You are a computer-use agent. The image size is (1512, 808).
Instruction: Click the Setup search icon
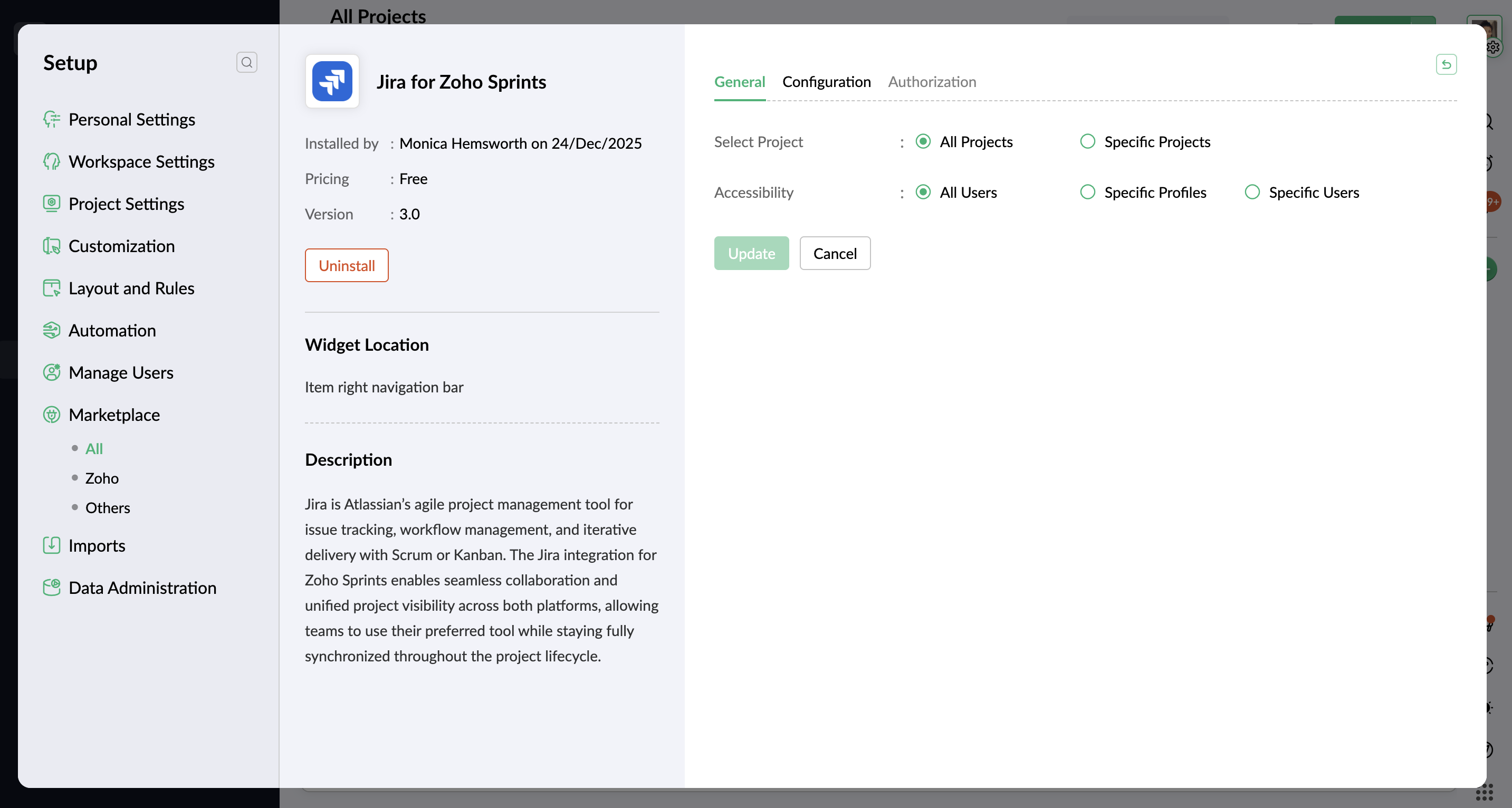(246, 62)
